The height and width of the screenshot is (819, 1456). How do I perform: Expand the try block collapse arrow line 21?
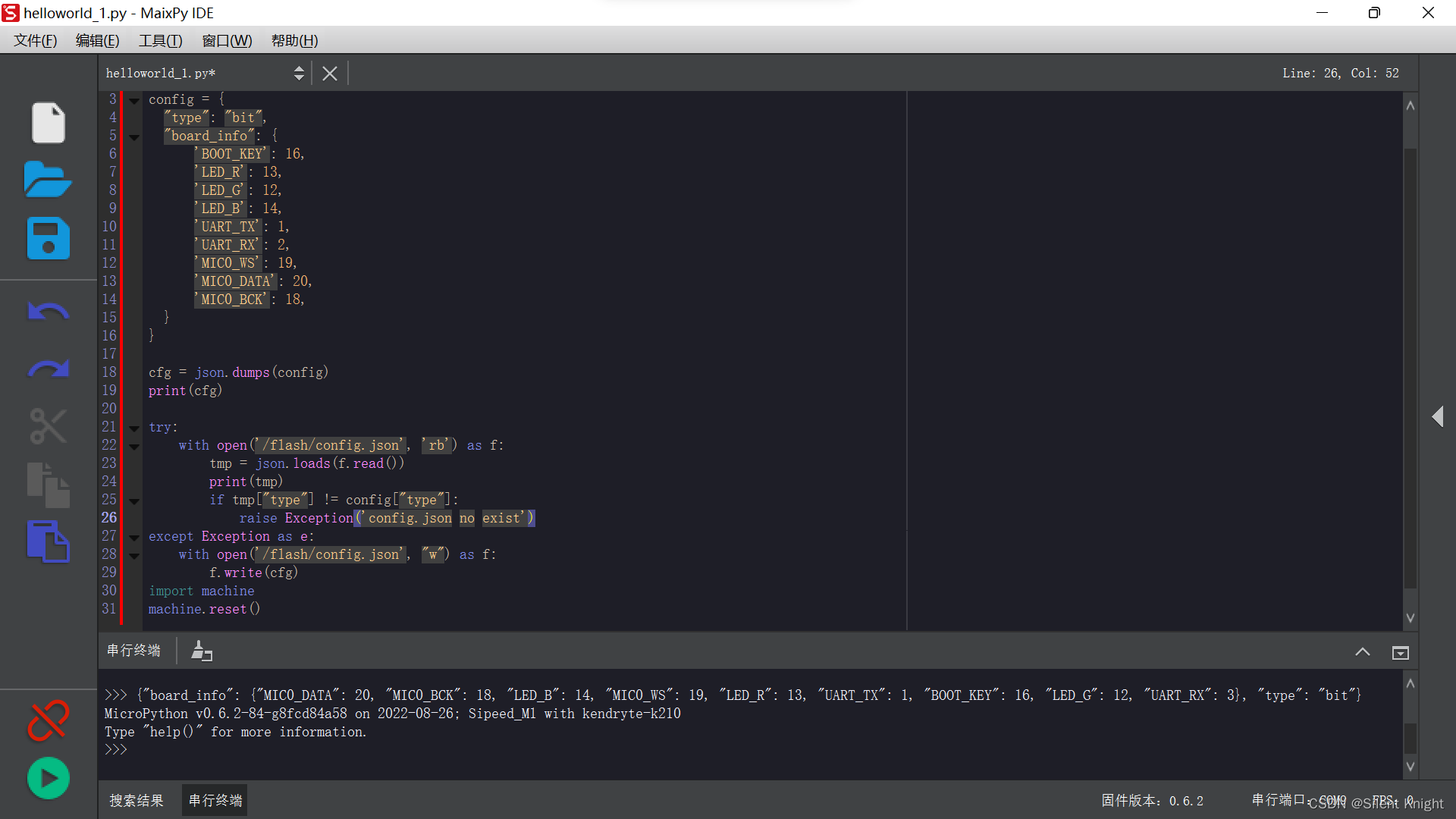(x=135, y=427)
